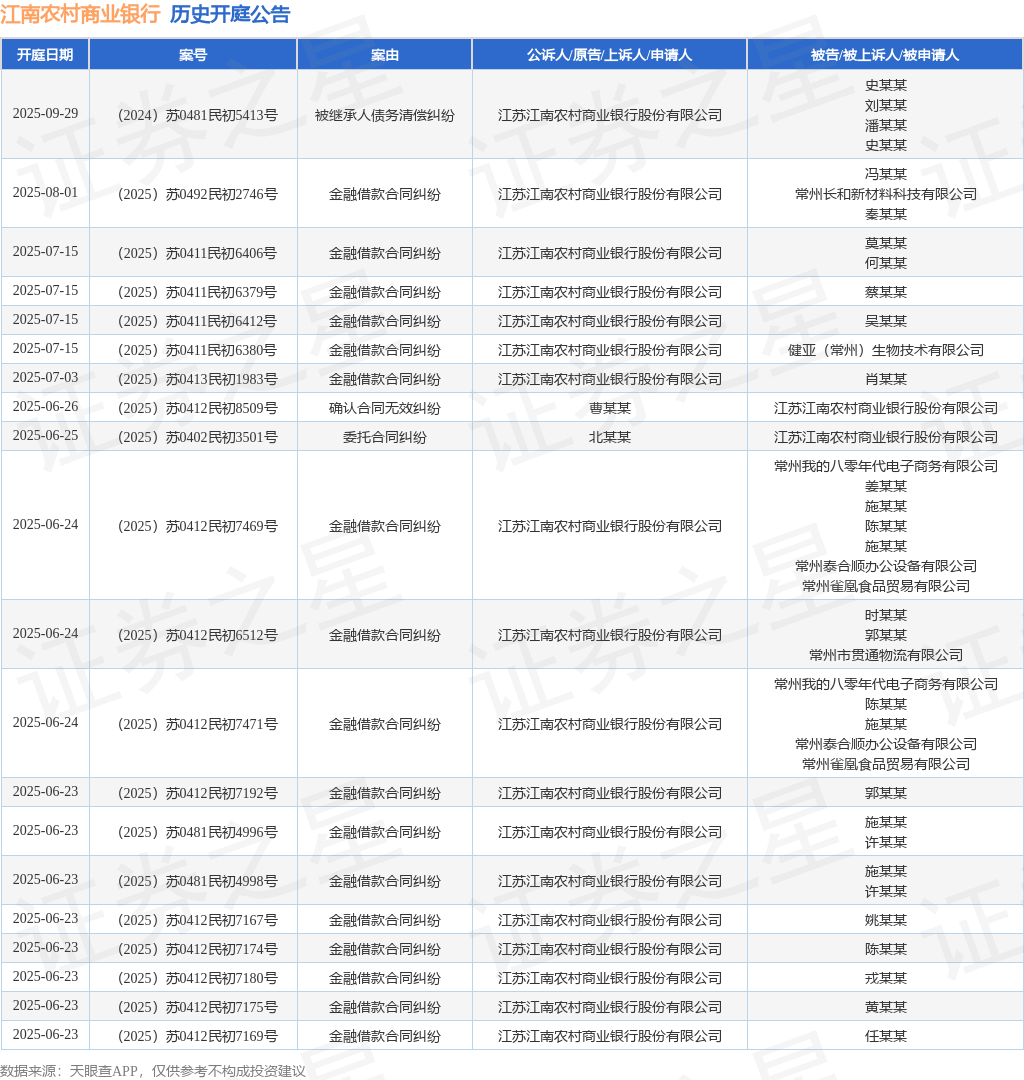Click the 公诉人/原告/上诉人/申请人 column header
The image size is (1024, 1080).
[609, 55]
